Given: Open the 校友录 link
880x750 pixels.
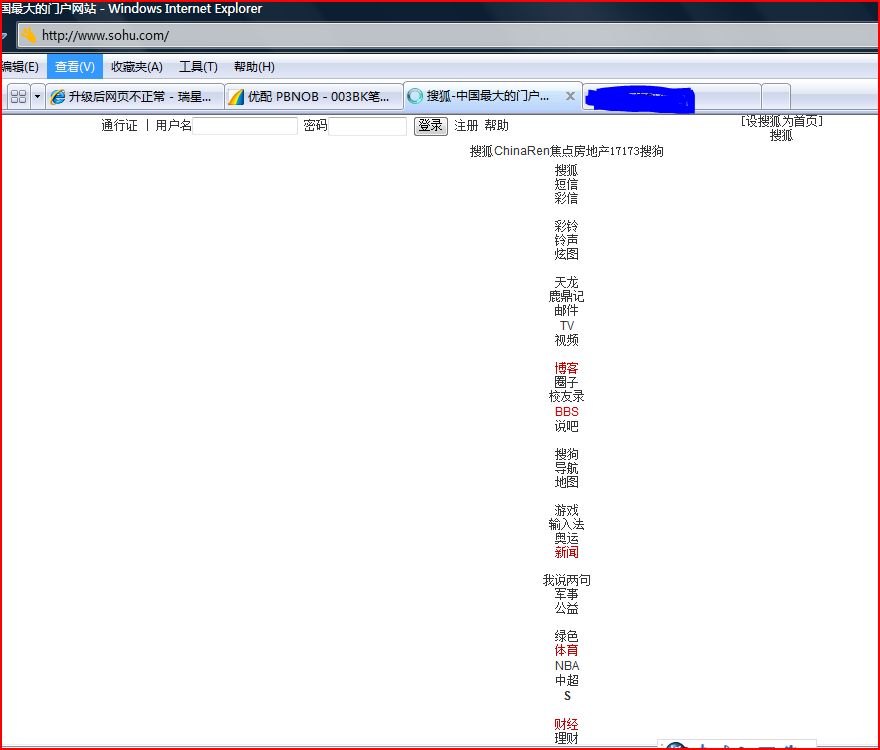Looking at the screenshot, I should tap(566, 396).
